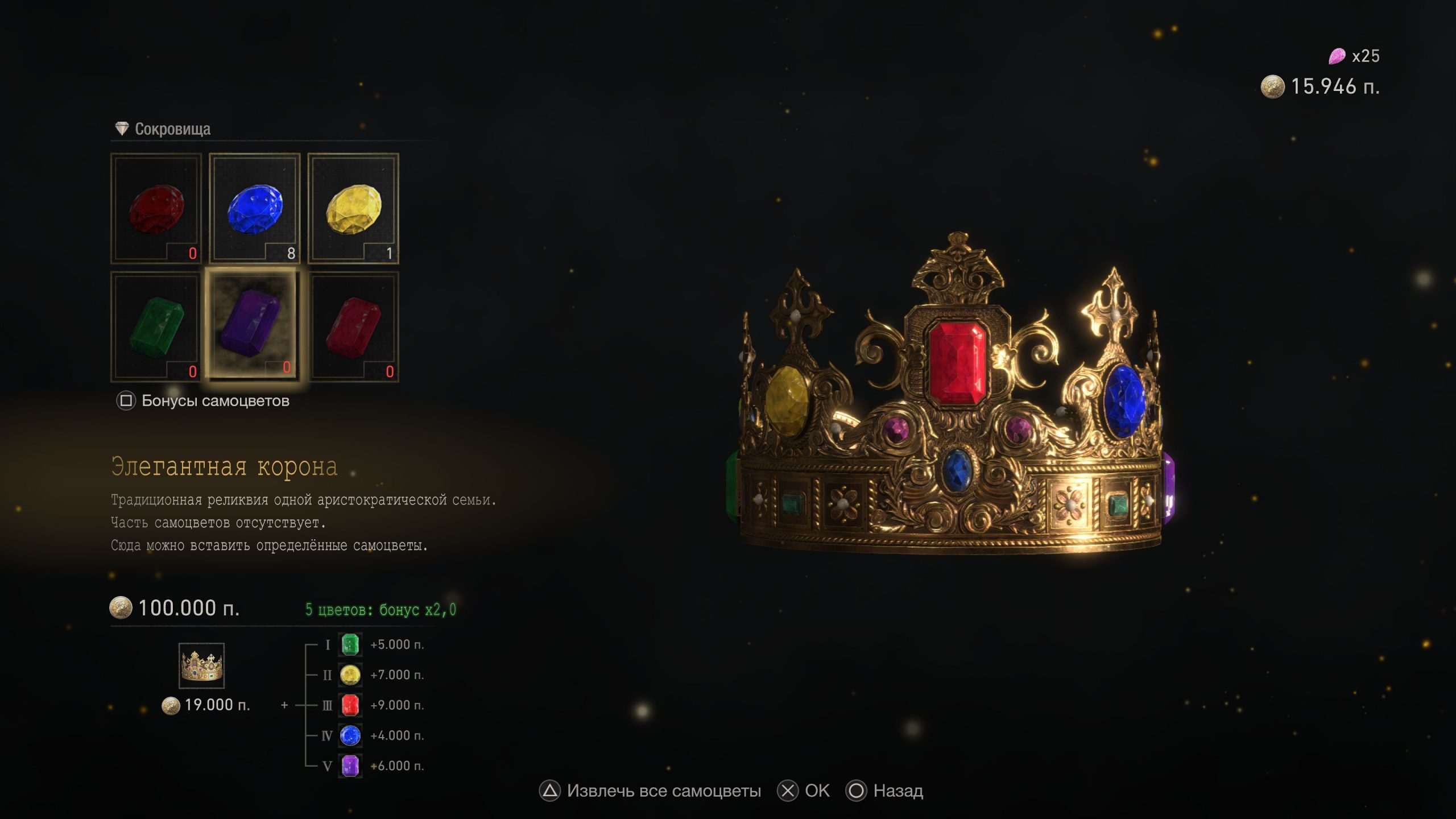This screenshot has height=819, width=1456.
Task: Click the gold coin balance icon
Action: click(x=1272, y=87)
